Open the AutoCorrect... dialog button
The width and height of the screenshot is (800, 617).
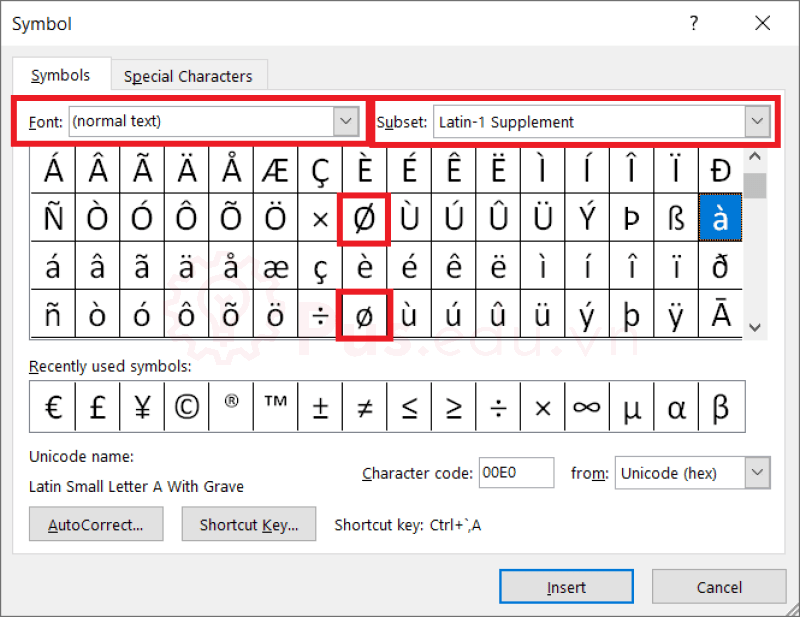coord(96,524)
